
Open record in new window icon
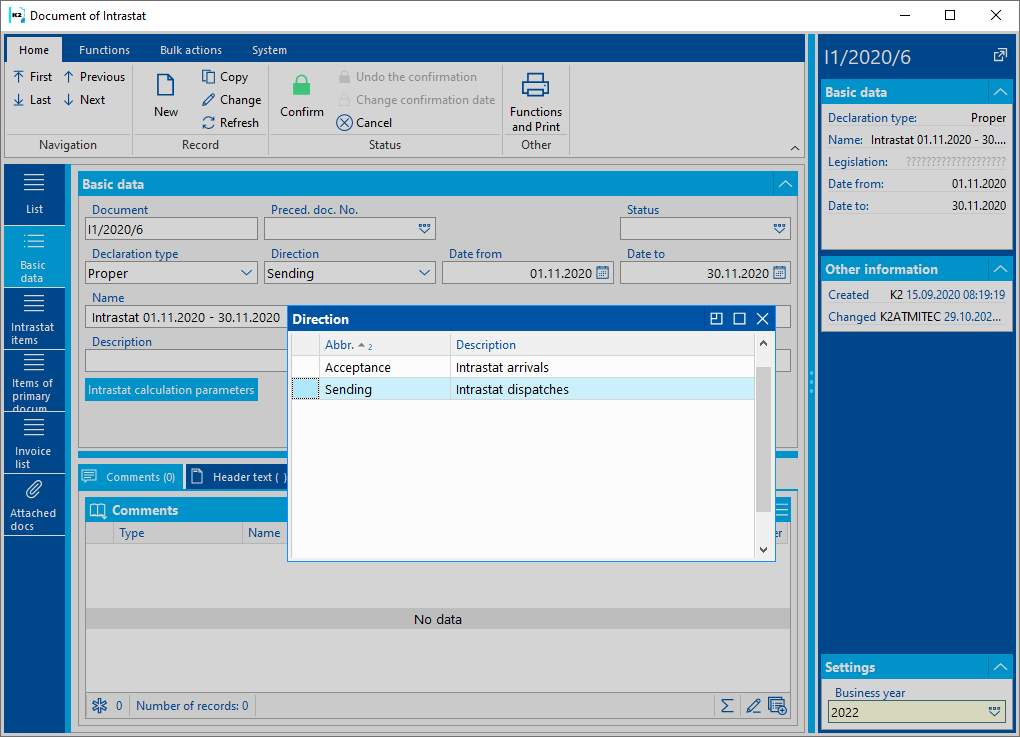[x=1000, y=56]
